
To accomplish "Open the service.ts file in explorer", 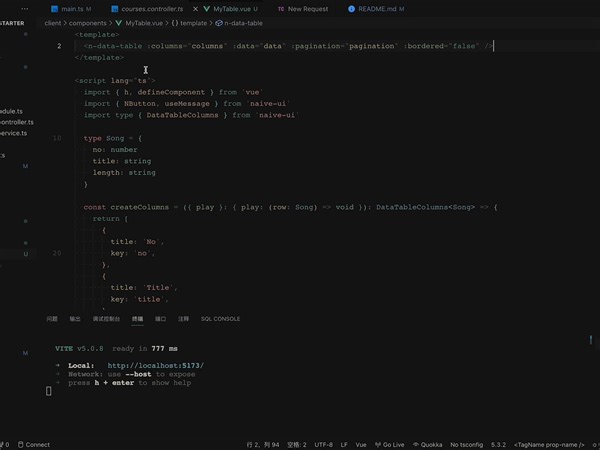I will pyautogui.click(x=13, y=133).
